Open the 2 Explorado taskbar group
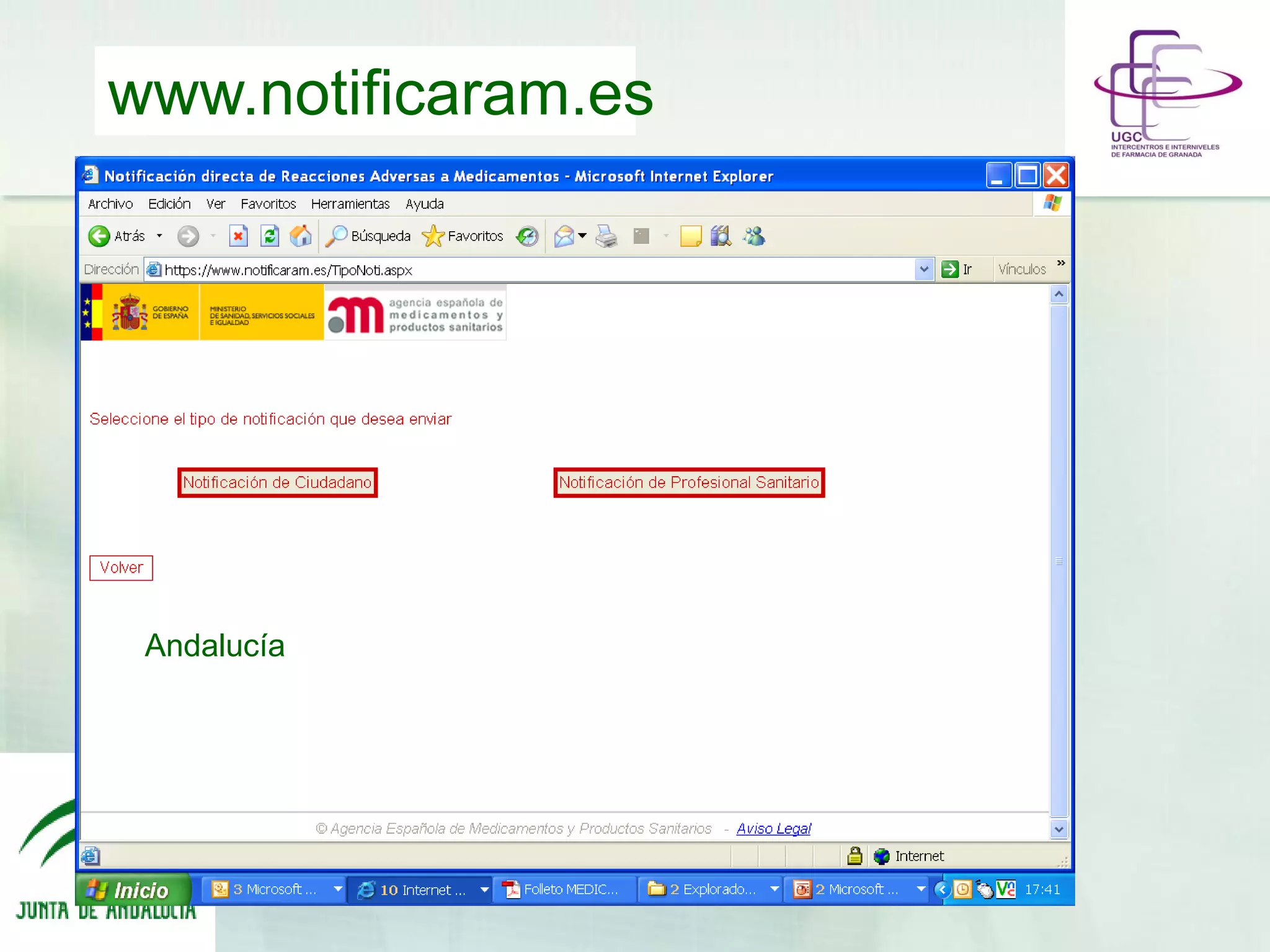The width and height of the screenshot is (1270, 952). click(711, 889)
